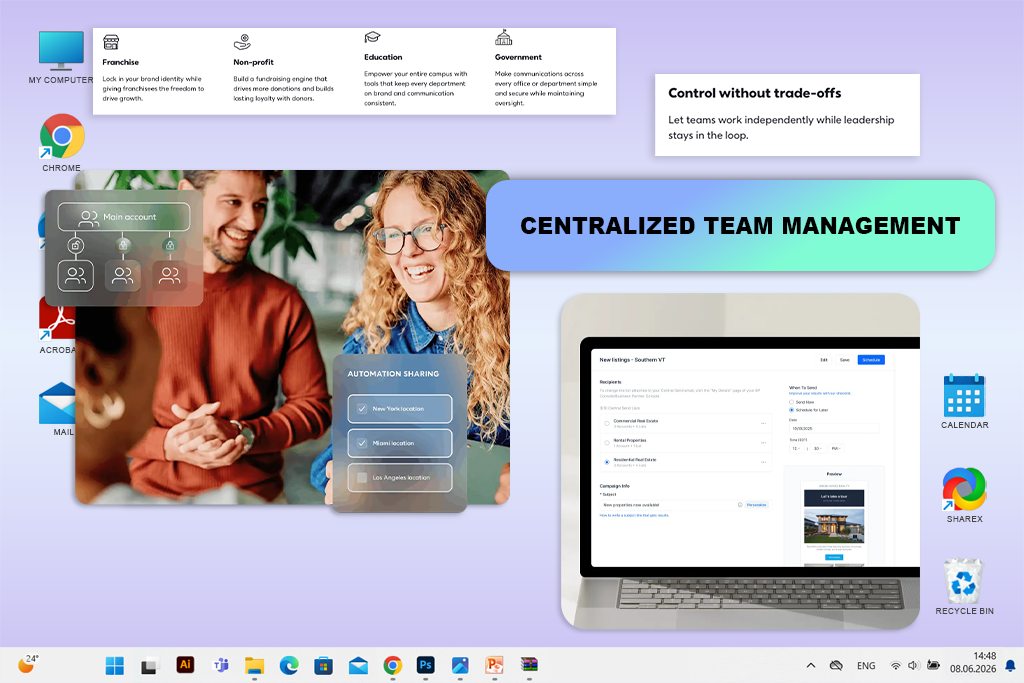Image resolution: width=1024 pixels, height=683 pixels.
Task: Open the volume control in system tray
Action: (x=914, y=665)
